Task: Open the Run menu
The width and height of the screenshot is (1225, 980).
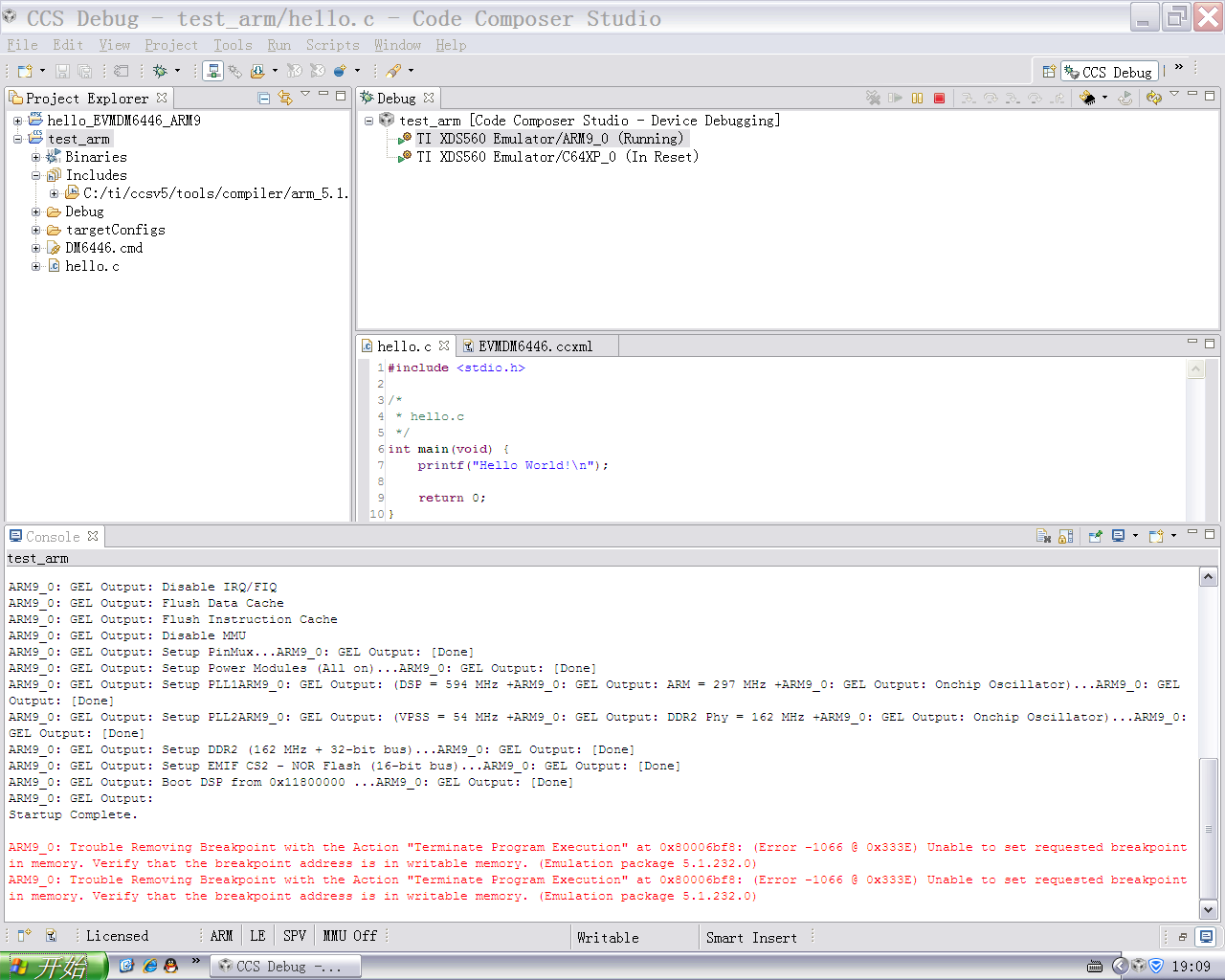Action: tap(279, 45)
